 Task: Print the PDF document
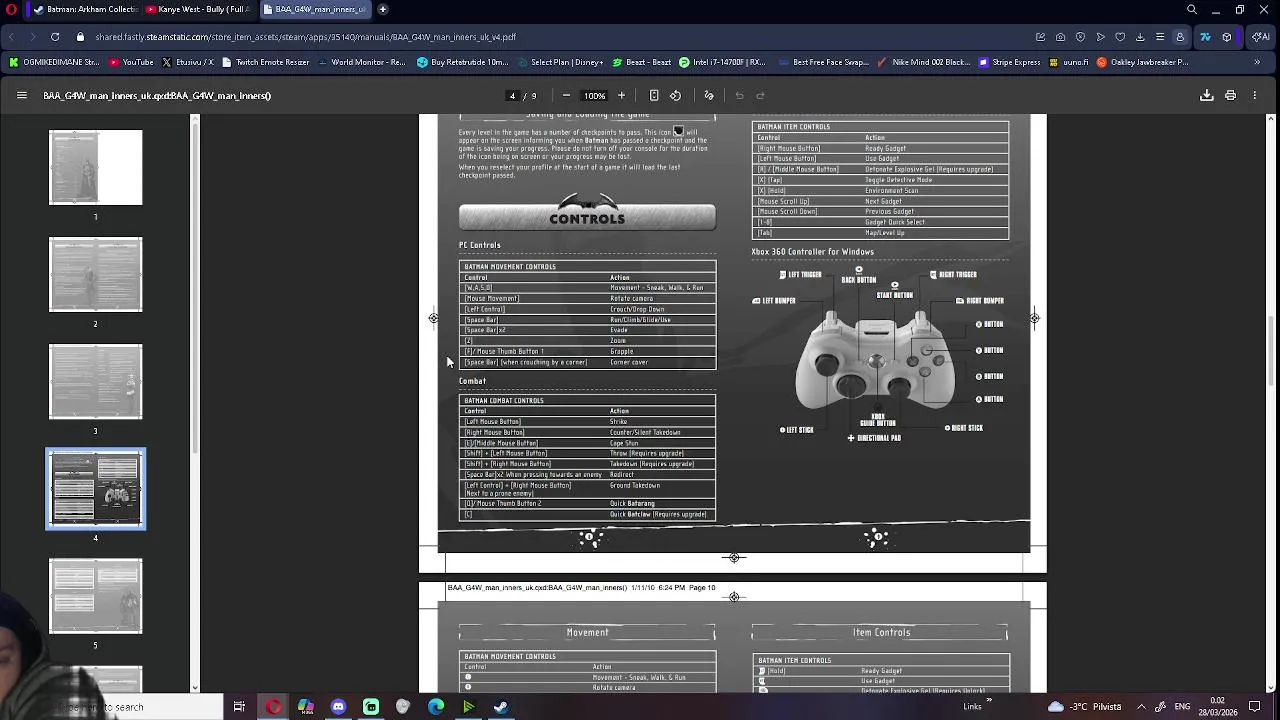(x=1230, y=95)
